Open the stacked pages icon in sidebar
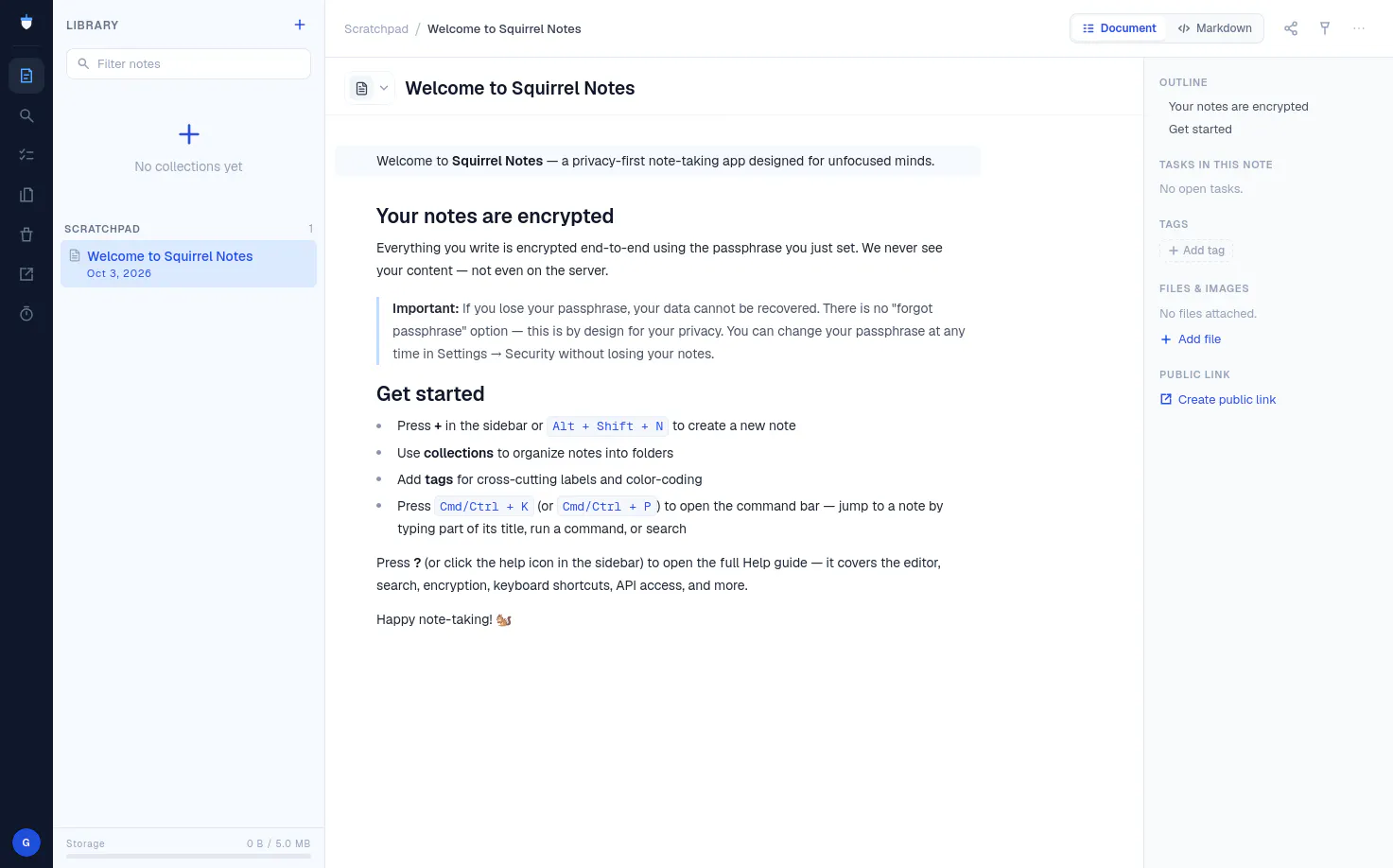The height and width of the screenshot is (868, 1393). (26, 195)
